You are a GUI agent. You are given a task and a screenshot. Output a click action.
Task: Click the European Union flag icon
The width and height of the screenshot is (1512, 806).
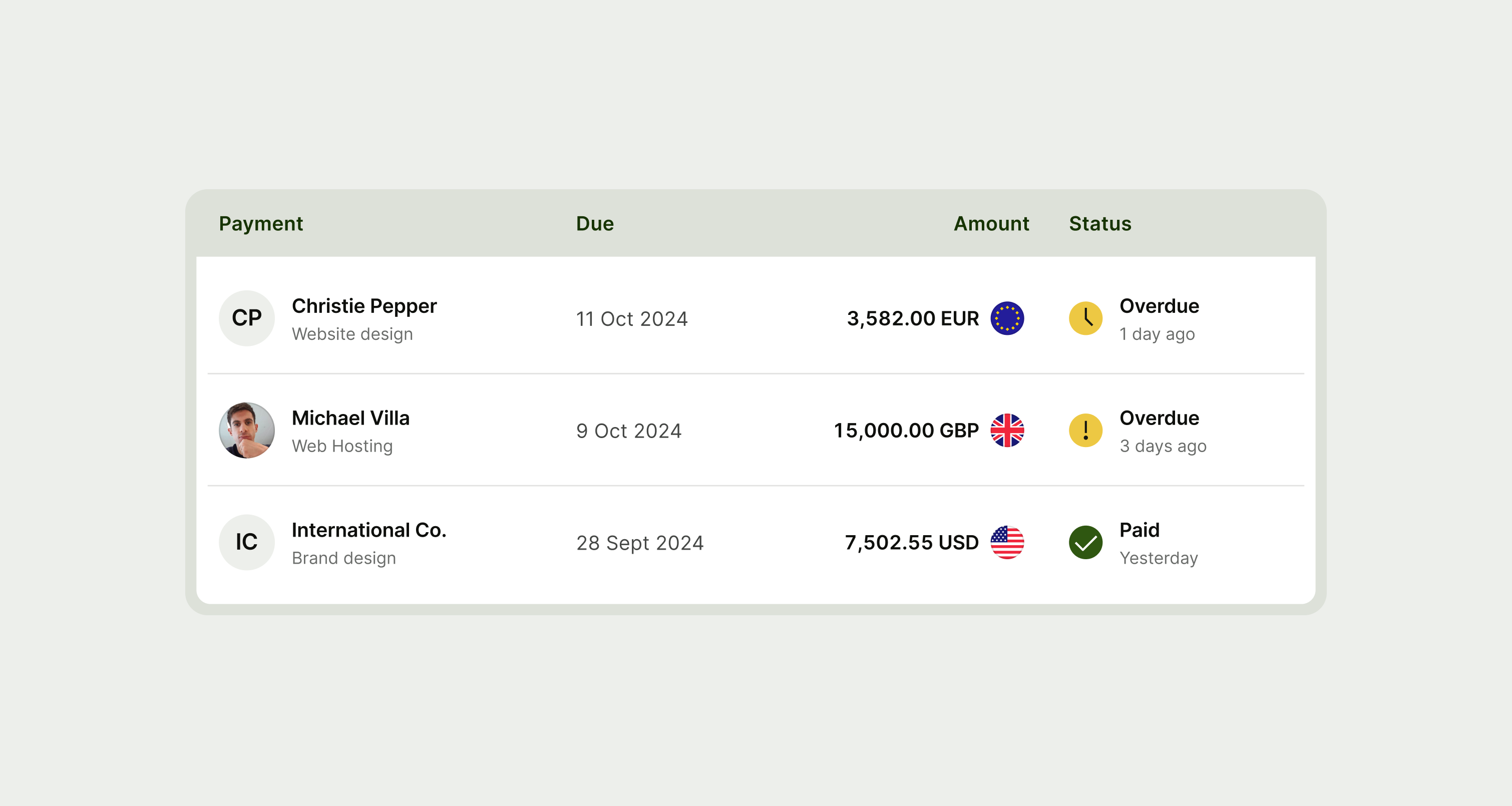(1007, 318)
